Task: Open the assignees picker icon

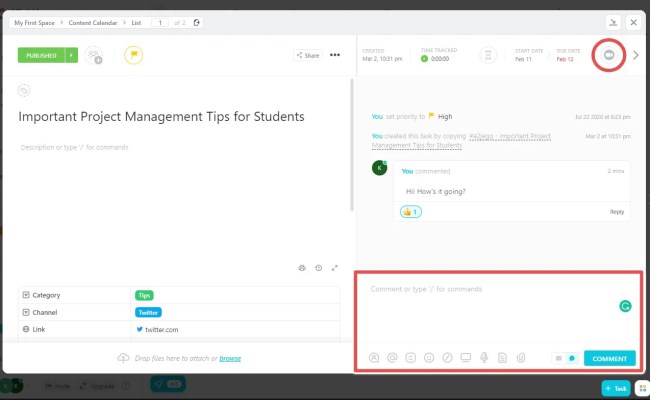Action: tap(94, 55)
